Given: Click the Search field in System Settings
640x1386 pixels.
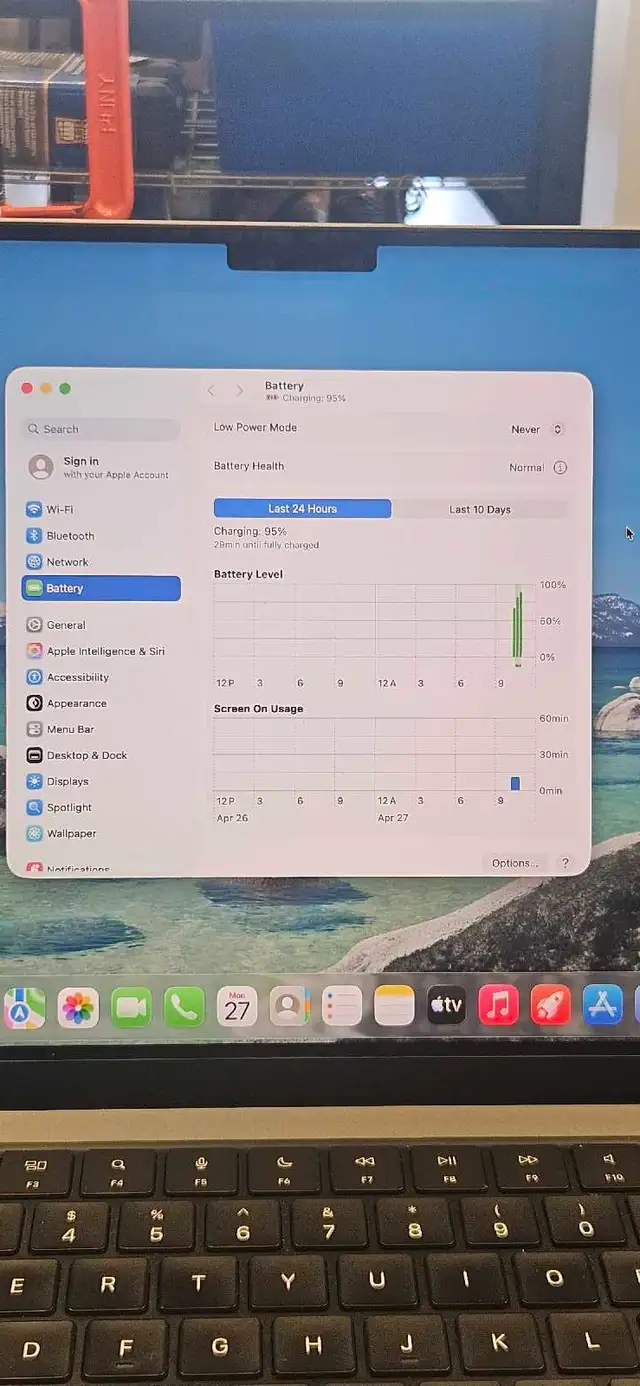Looking at the screenshot, I should coord(101,429).
